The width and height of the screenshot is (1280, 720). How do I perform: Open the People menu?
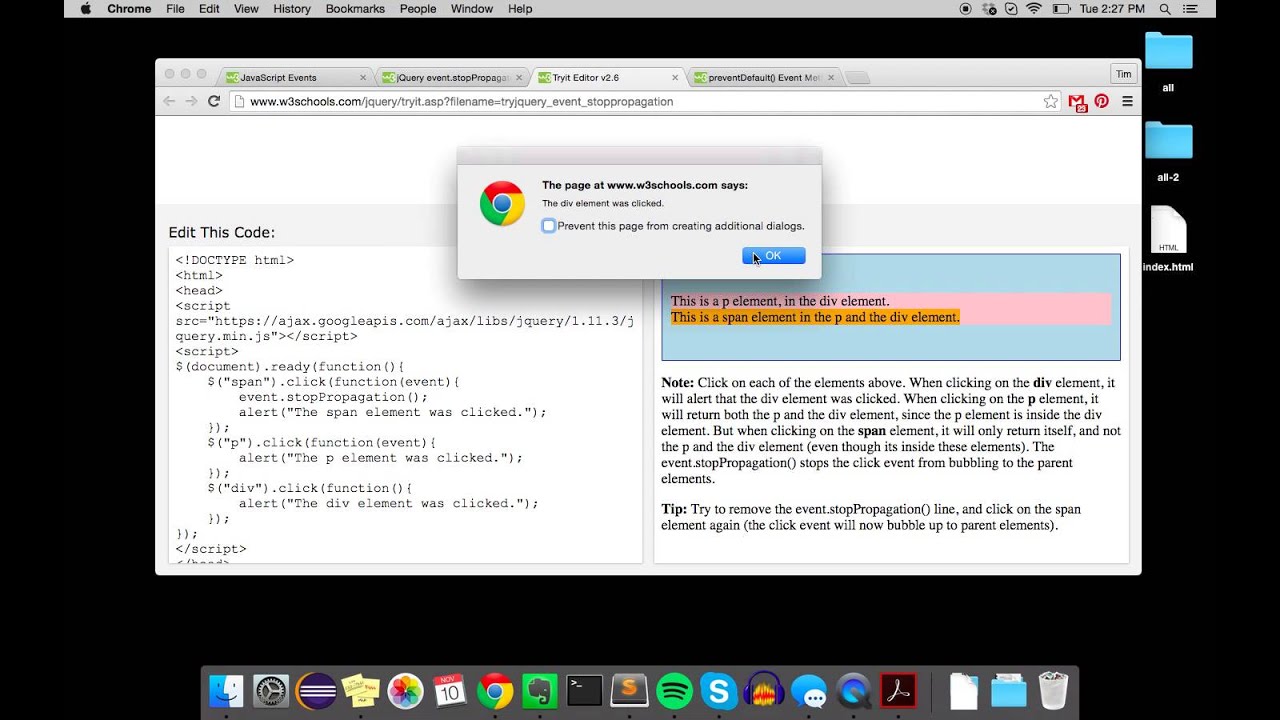(x=418, y=9)
